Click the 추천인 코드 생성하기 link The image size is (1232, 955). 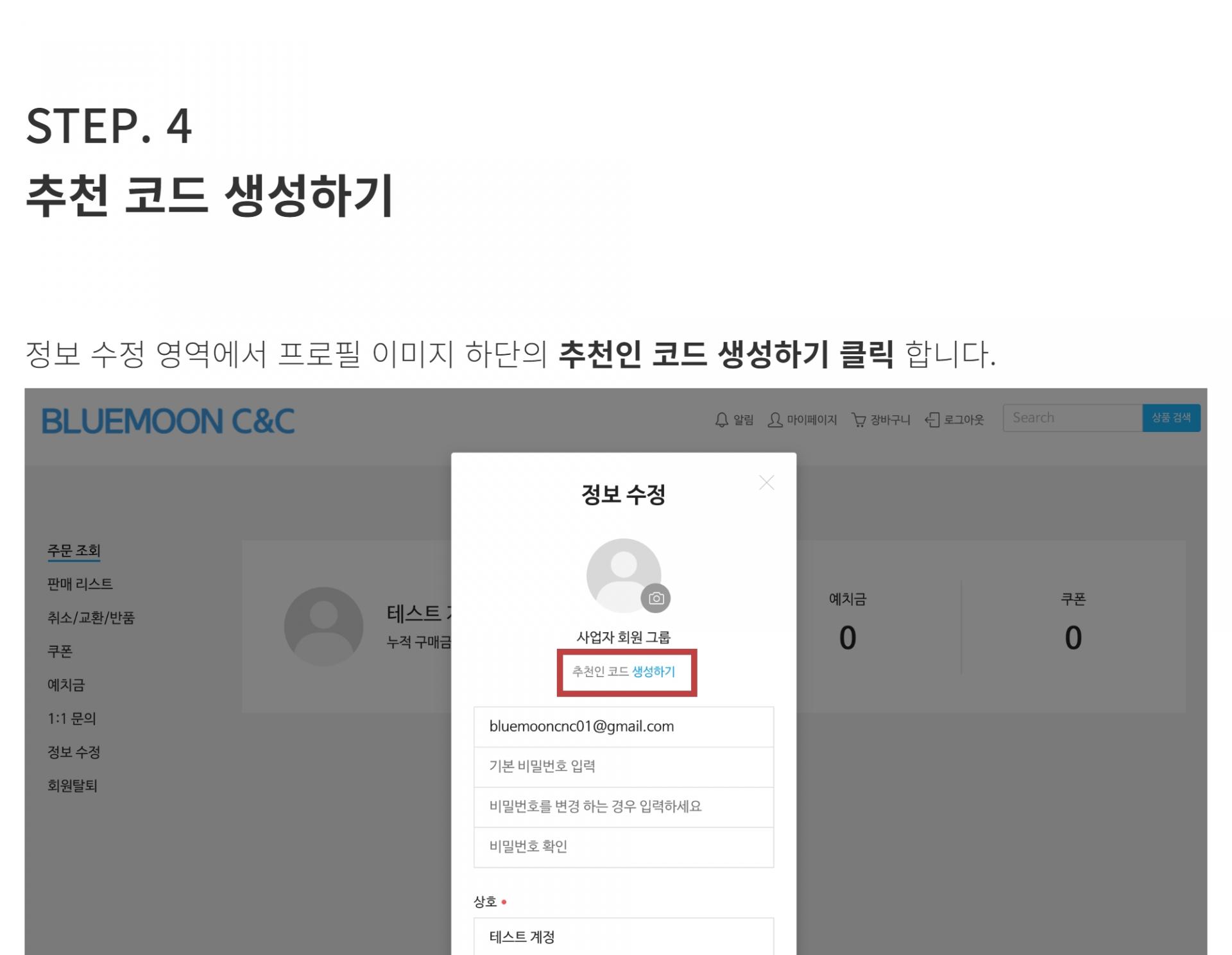tap(624, 671)
